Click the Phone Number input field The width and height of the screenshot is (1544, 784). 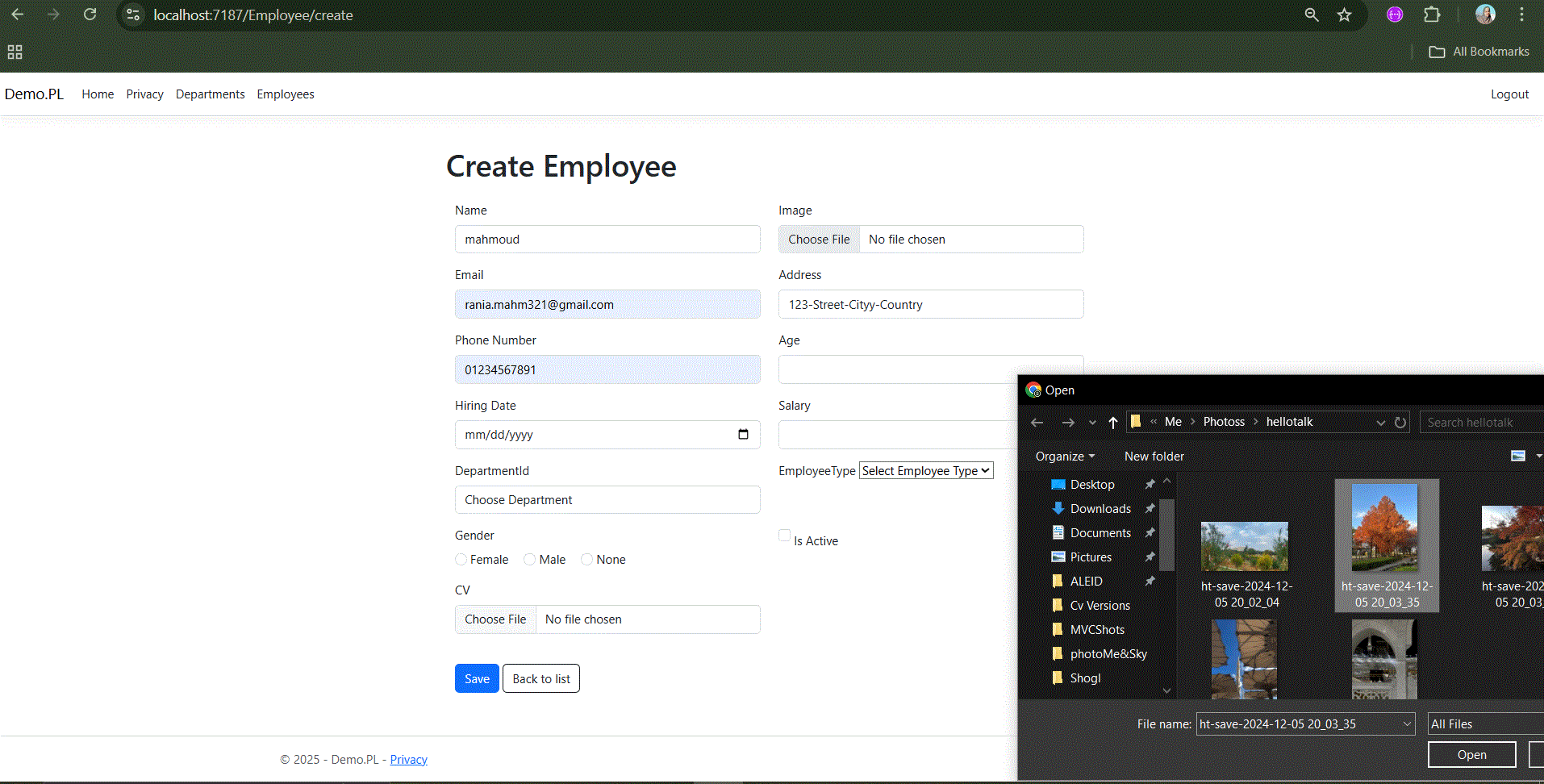click(x=607, y=369)
